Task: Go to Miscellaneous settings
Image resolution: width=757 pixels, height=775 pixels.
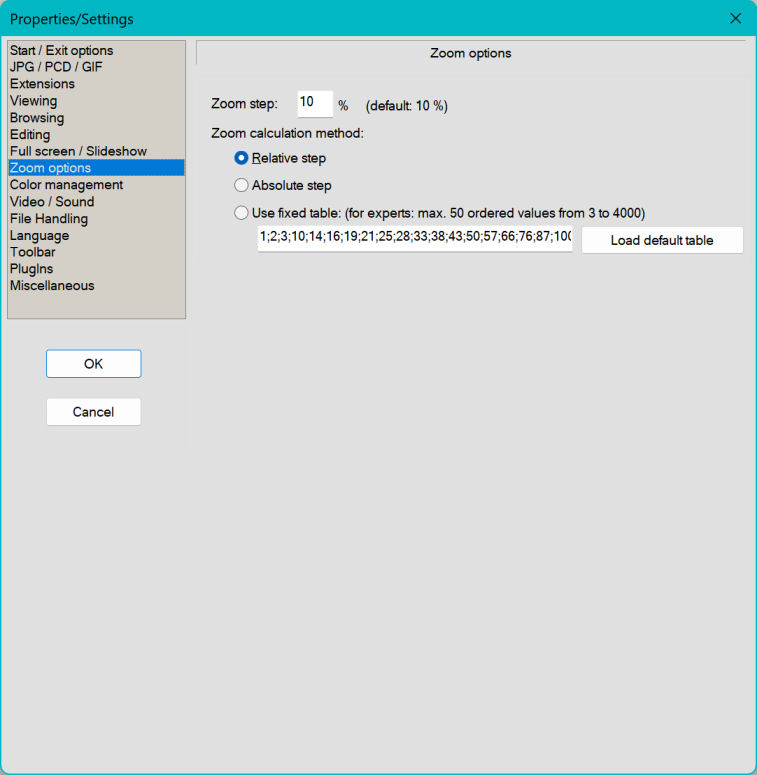Action: (52, 286)
